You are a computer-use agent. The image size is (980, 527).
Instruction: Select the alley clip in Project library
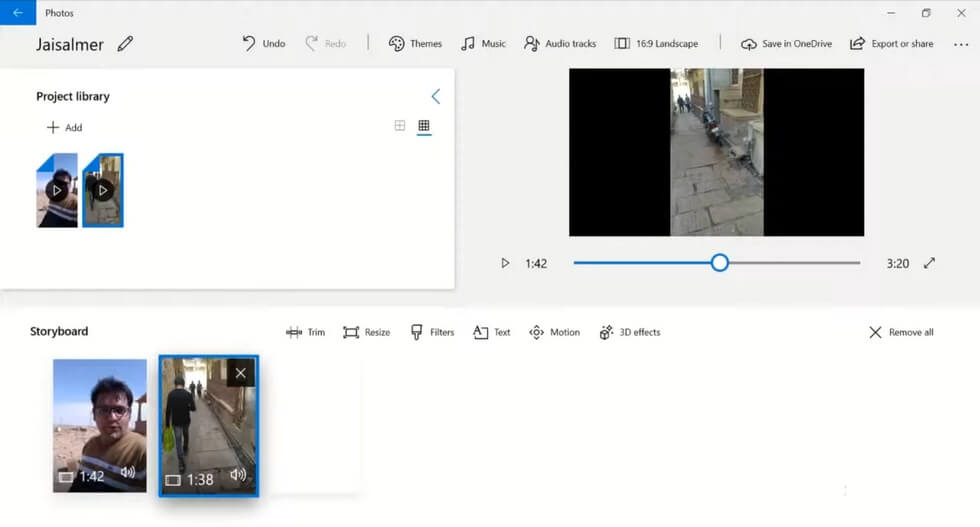tap(103, 190)
